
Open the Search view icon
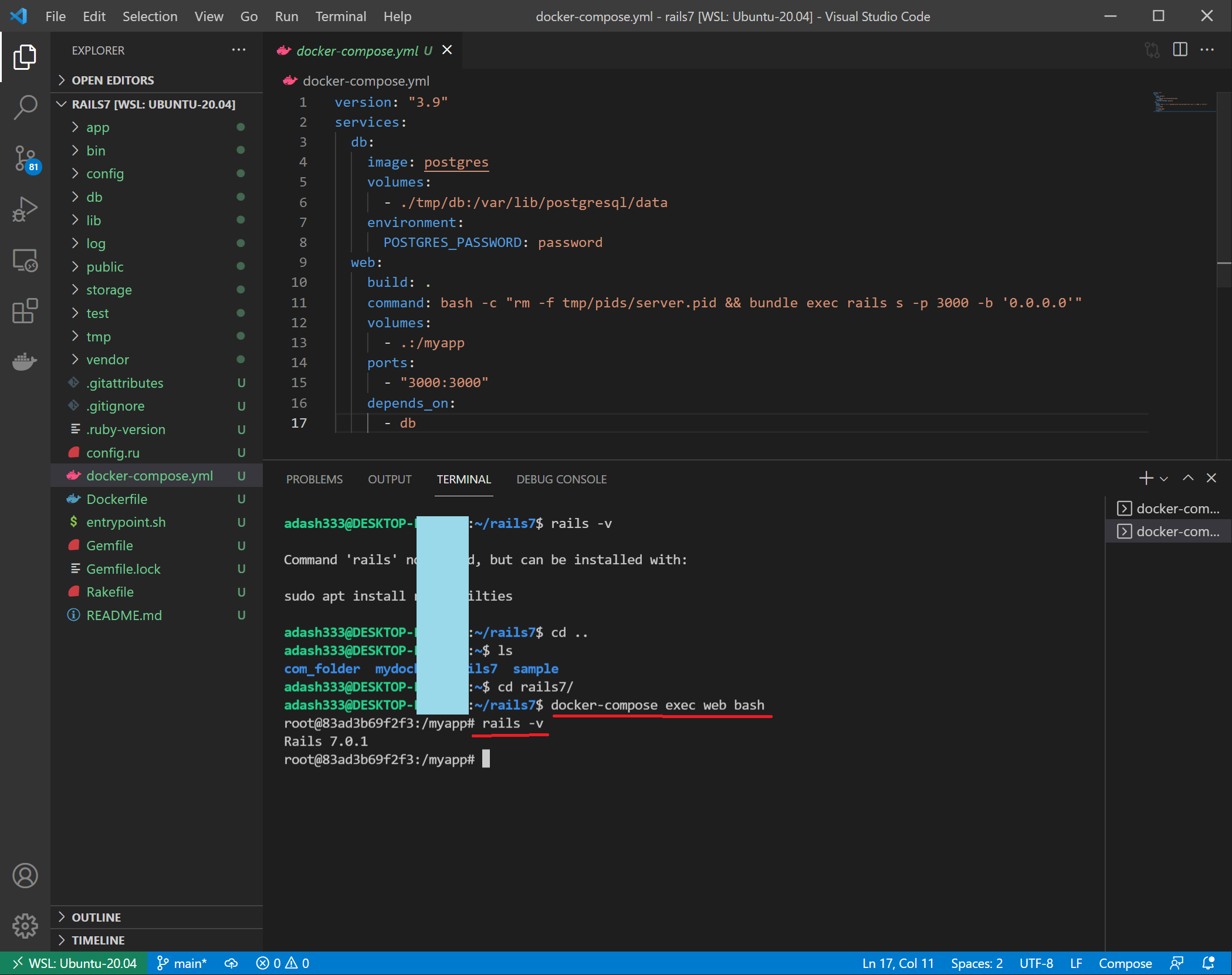[x=25, y=107]
